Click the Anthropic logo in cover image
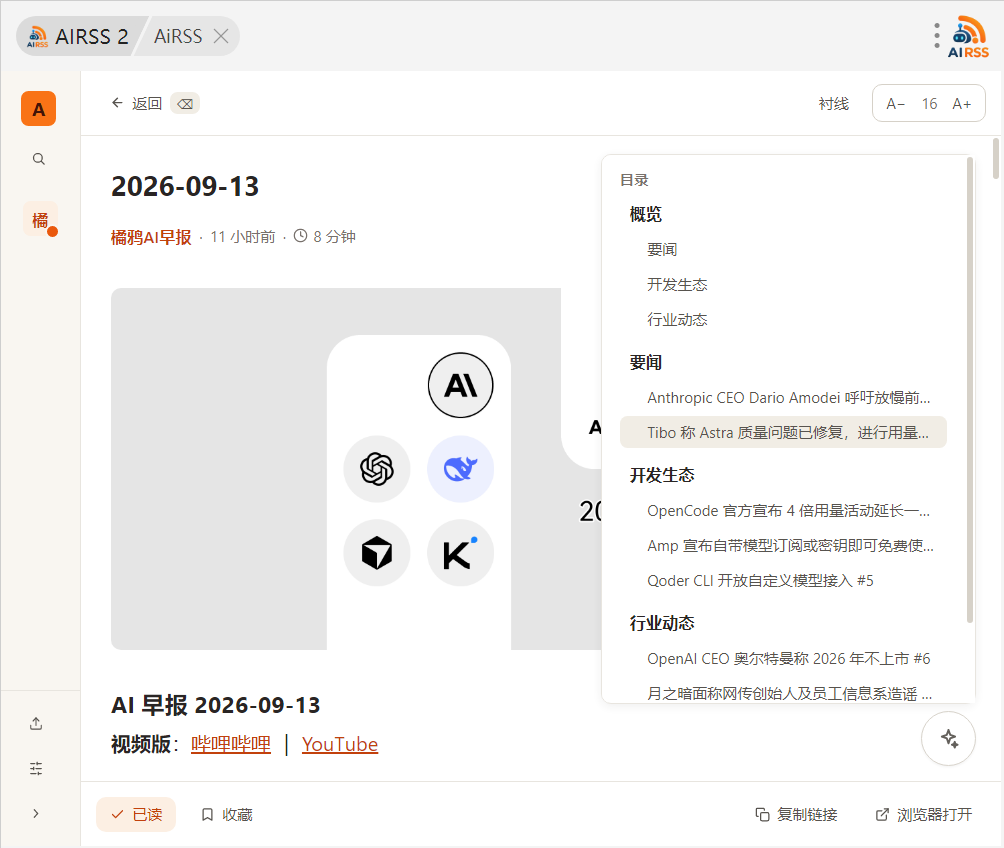This screenshot has height=848, width=1004. pos(460,386)
